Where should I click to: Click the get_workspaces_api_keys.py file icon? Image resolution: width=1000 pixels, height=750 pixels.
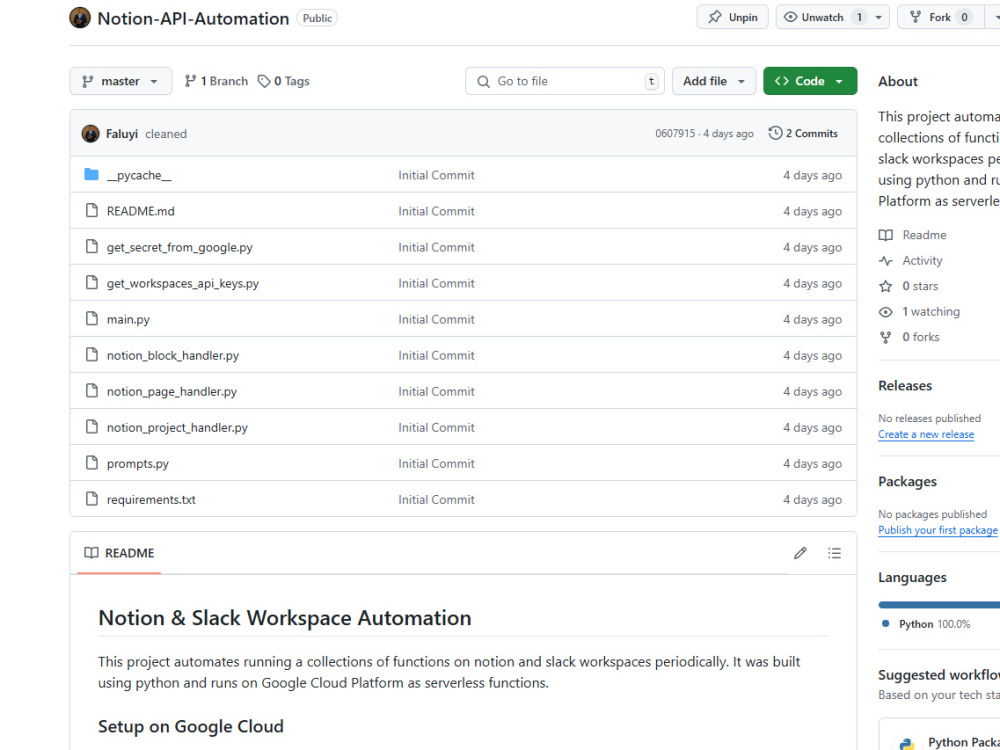(x=92, y=283)
